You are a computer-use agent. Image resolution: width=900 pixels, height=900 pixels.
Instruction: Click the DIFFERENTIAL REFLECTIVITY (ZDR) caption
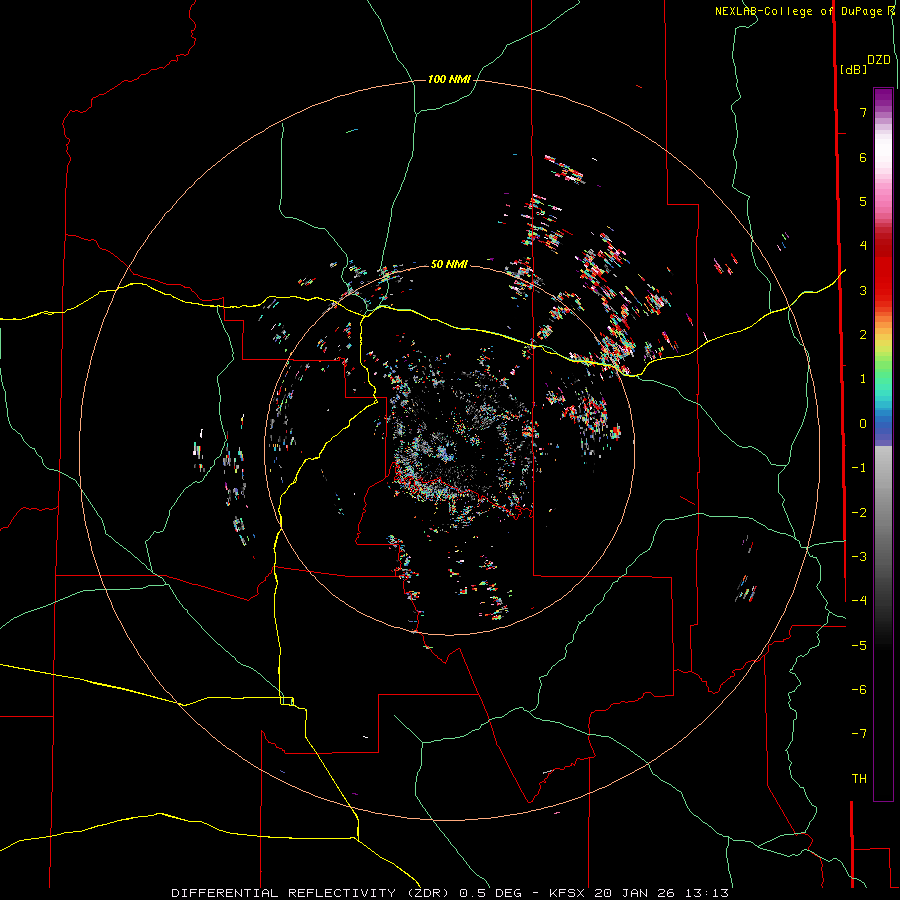(x=312, y=893)
